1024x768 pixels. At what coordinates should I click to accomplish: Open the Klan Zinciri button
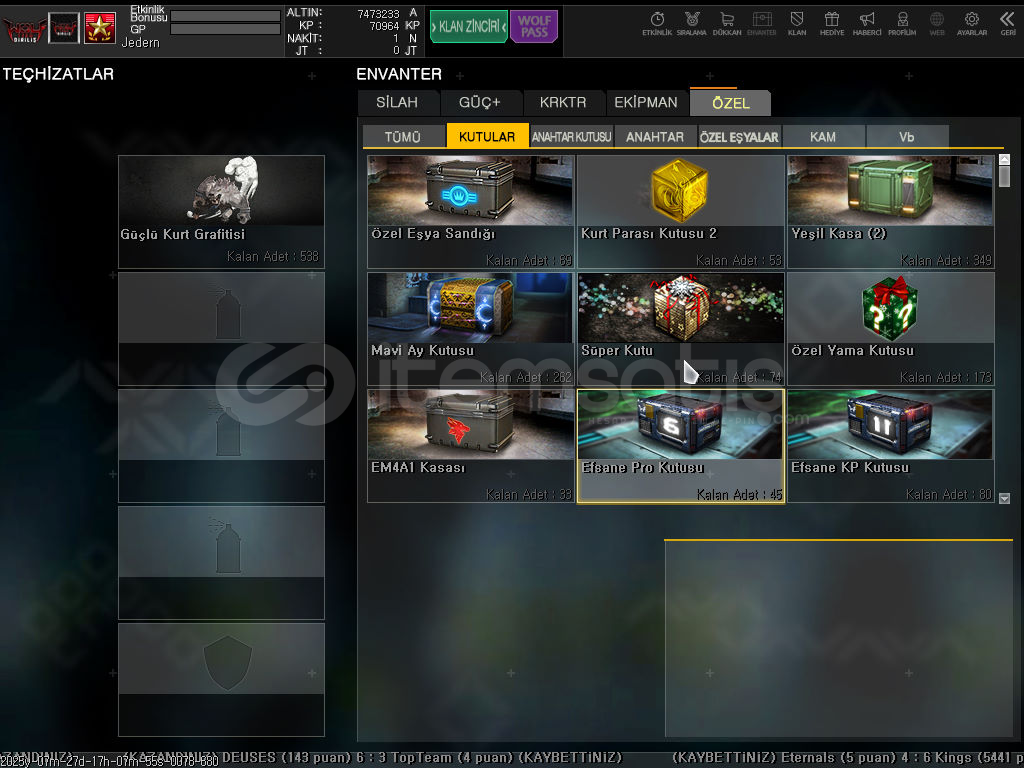[x=469, y=26]
